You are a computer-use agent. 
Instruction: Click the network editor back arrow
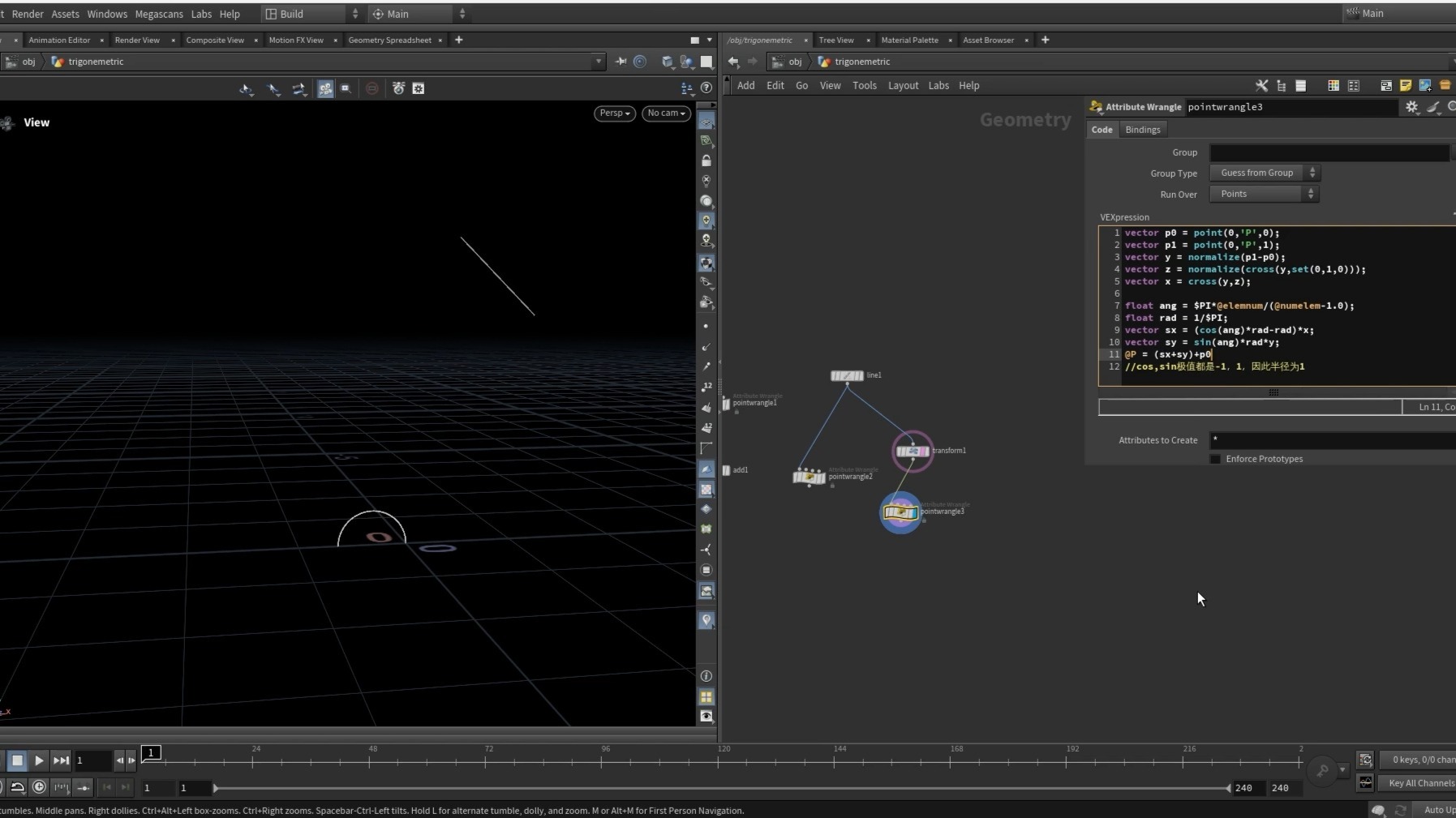pos(733,62)
